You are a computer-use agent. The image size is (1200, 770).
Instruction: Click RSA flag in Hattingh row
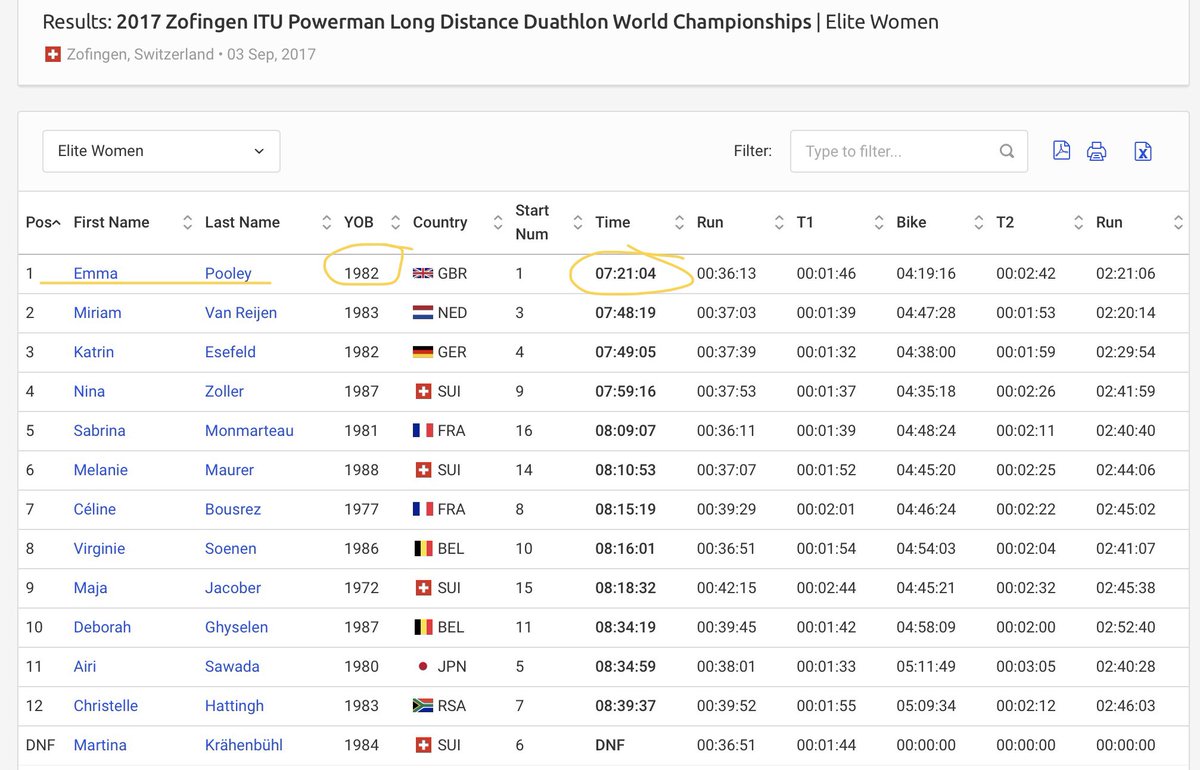click(x=422, y=705)
